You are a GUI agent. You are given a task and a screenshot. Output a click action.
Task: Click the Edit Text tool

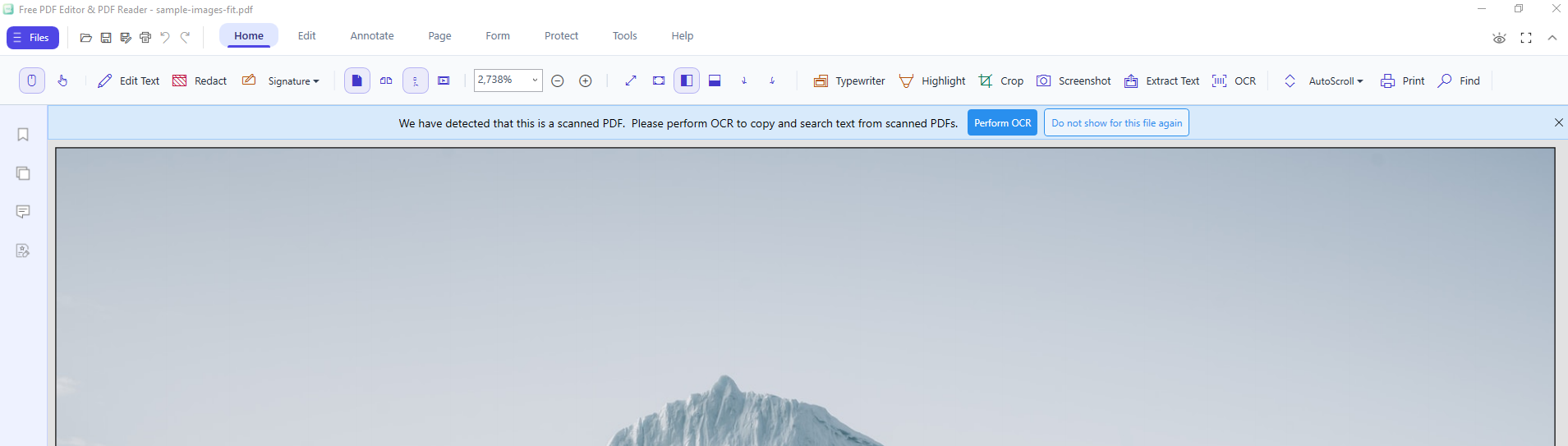click(128, 80)
